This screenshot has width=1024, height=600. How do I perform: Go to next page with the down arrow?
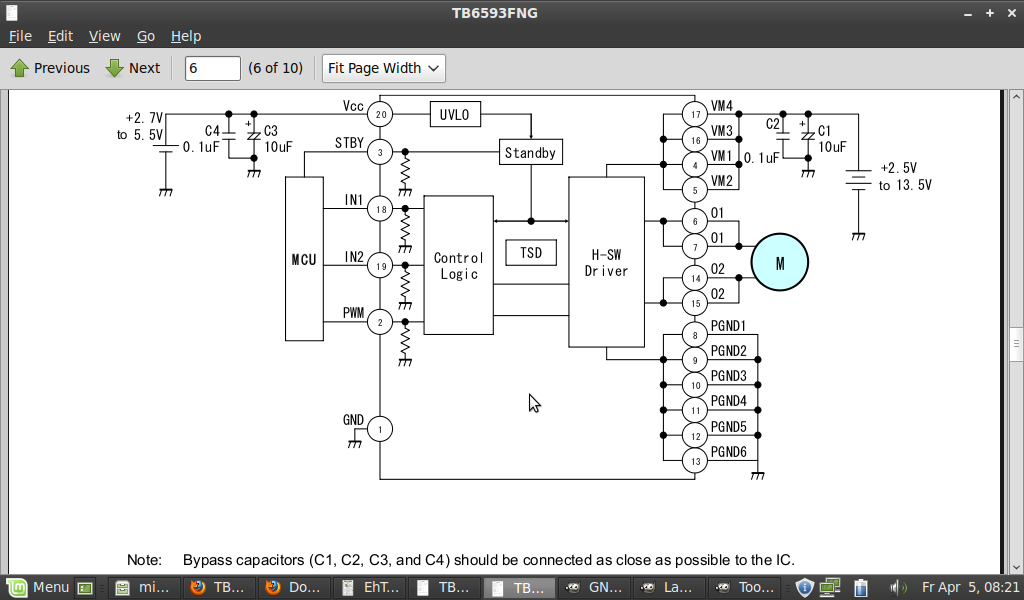tap(133, 68)
